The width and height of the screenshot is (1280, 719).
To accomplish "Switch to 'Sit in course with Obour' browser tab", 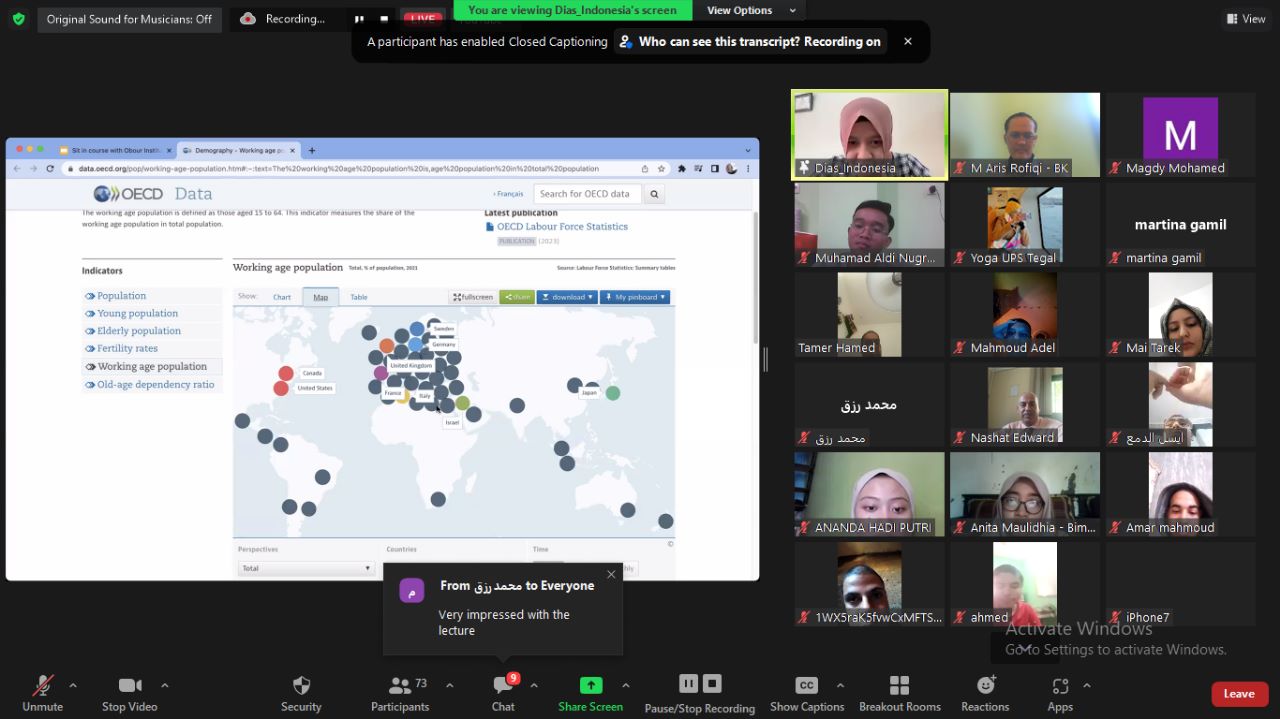I will 113,150.
